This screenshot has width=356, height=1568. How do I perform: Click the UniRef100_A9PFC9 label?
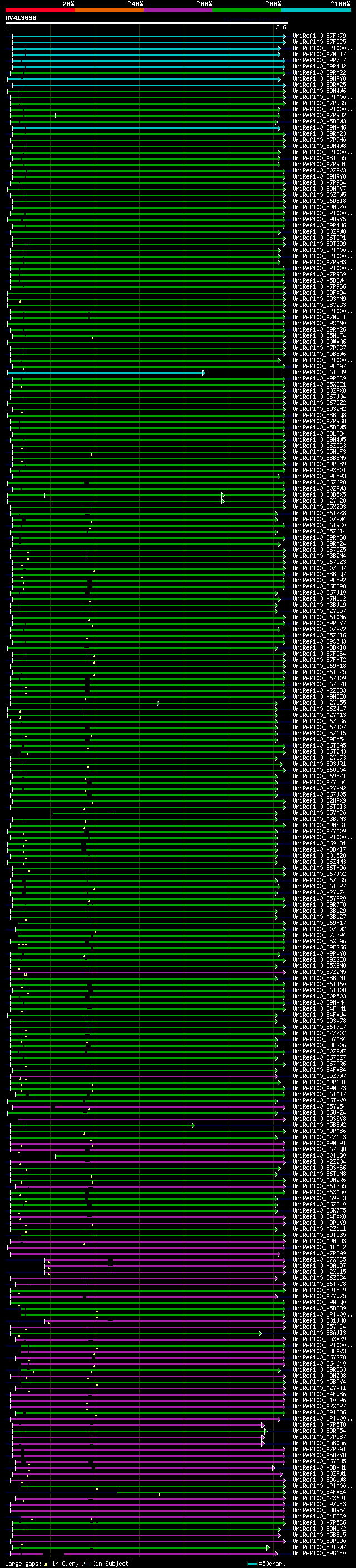(319, 379)
